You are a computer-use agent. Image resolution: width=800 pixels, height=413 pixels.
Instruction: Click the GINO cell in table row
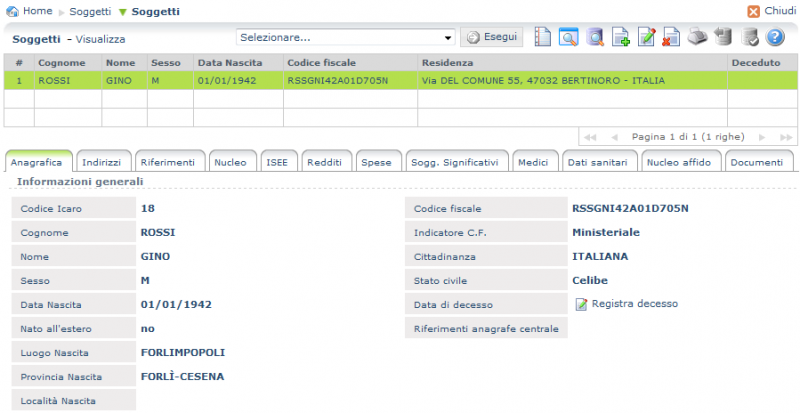click(124, 81)
